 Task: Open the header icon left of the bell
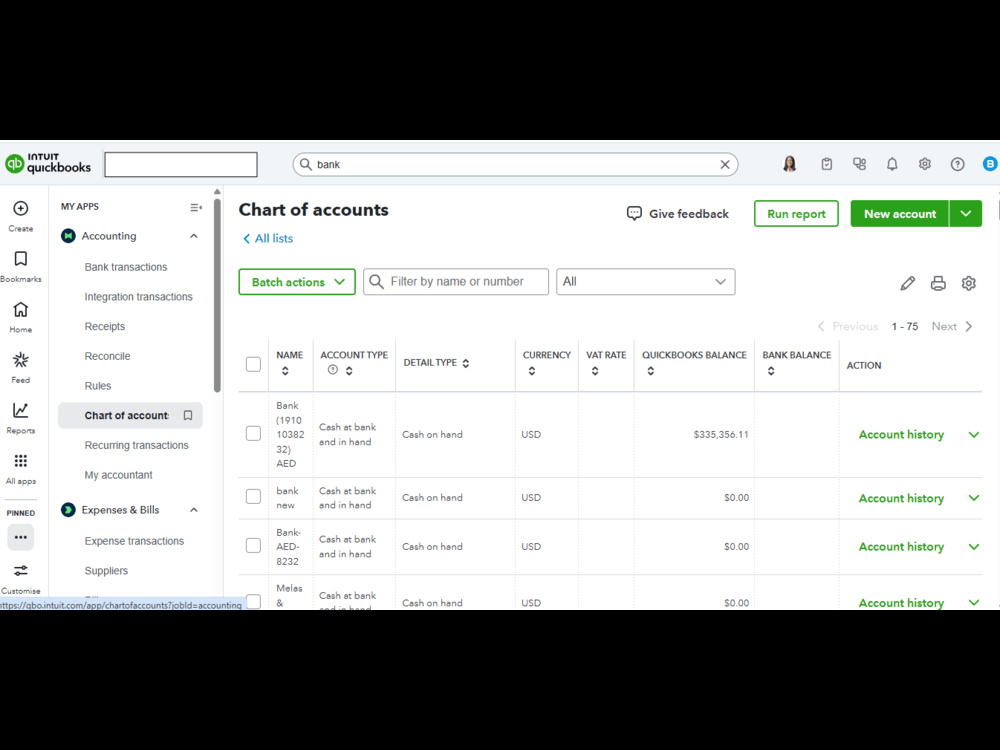(860, 164)
